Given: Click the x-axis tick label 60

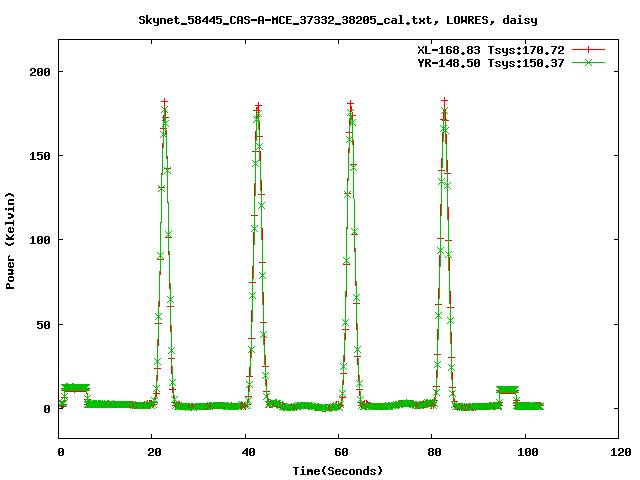Looking at the screenshot, I should pyautogui.click(x=341, y=452).
